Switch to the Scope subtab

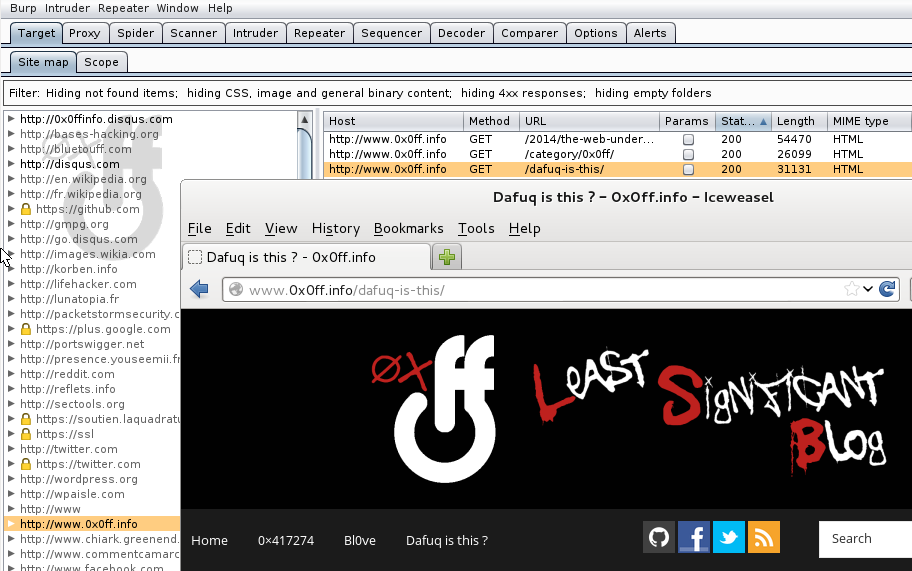pyautogui.click(x=101, y=62)
